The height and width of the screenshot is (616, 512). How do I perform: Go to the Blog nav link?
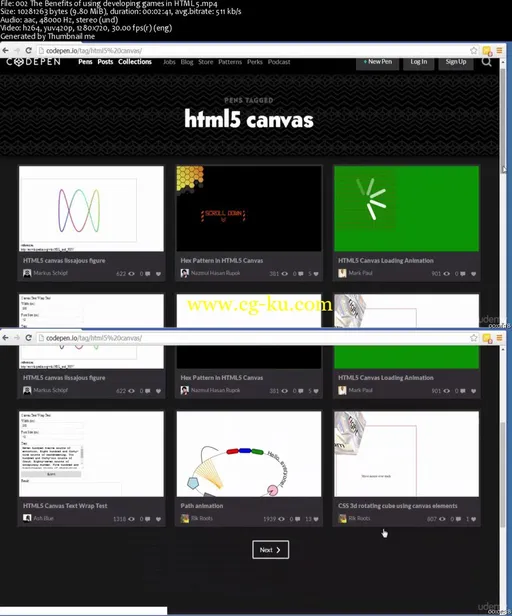click(x=187, y=62)
